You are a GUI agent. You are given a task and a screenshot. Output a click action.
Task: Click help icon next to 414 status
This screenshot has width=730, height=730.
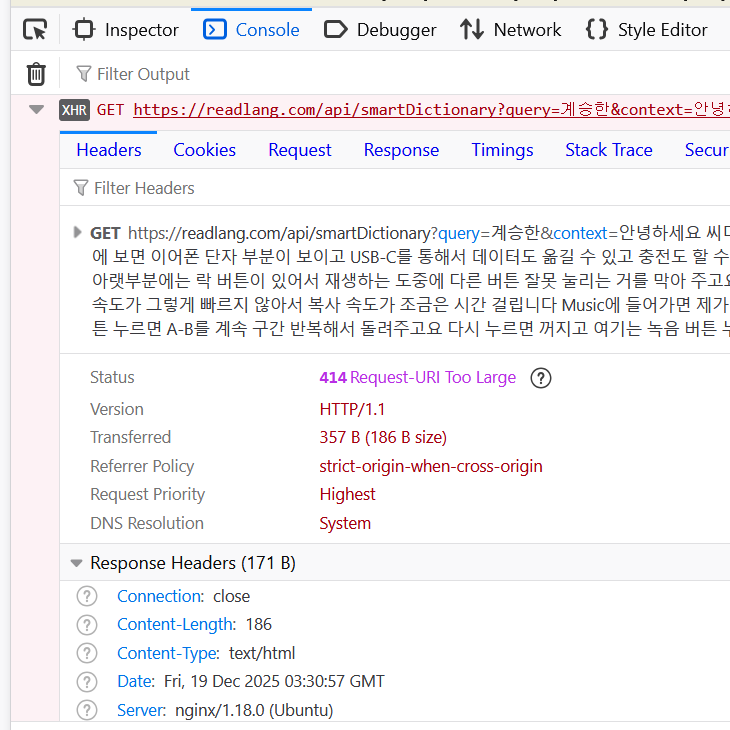pos(540,377)
